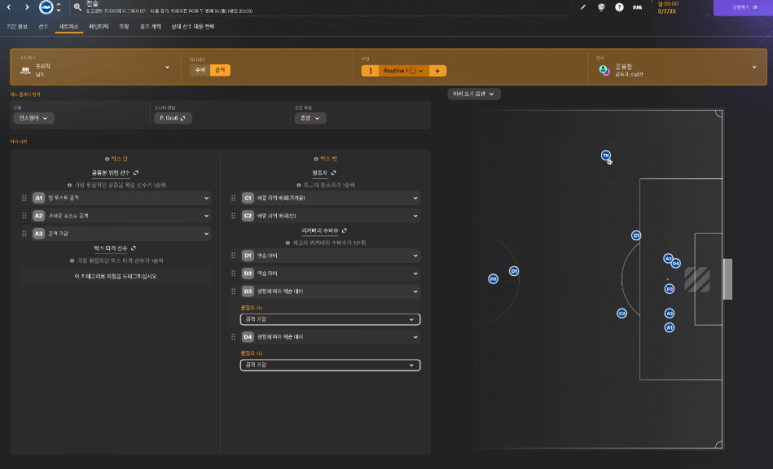Expand the set piece coach dropdown in banner
Viewport: 773px width, 469px height.
(754, 68)
